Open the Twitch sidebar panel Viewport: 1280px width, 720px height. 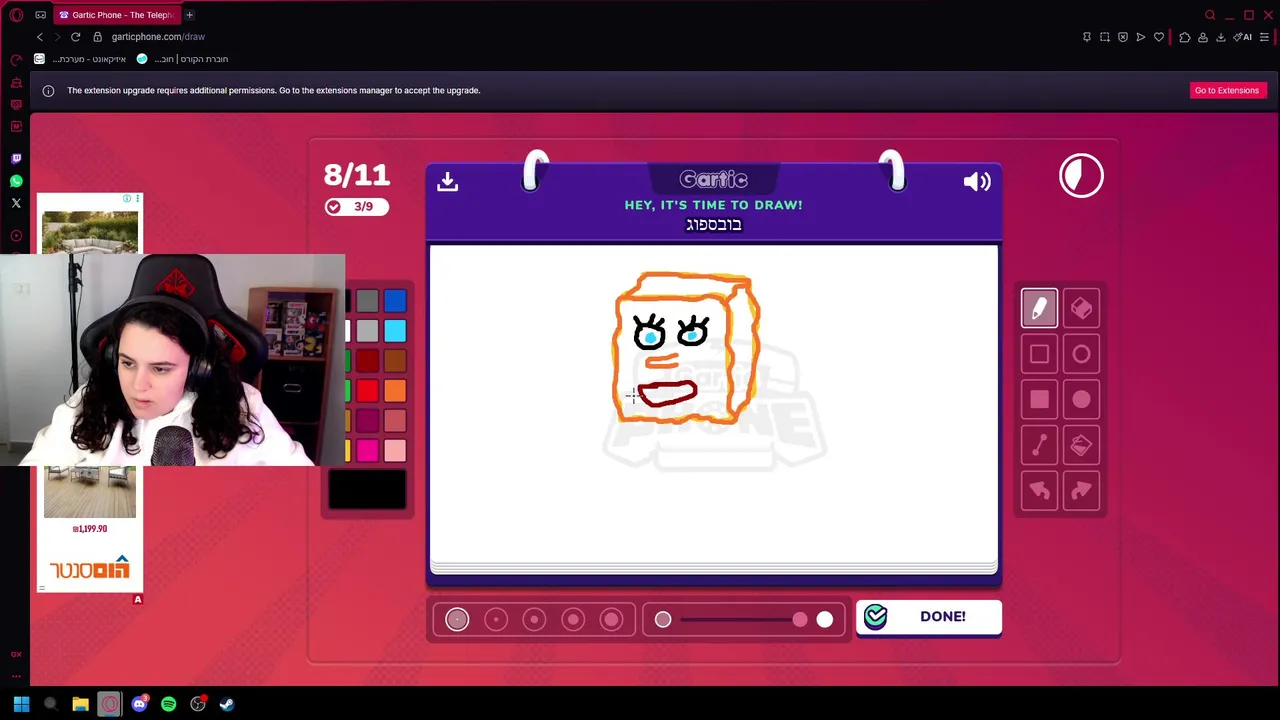(x=16, y=159)
